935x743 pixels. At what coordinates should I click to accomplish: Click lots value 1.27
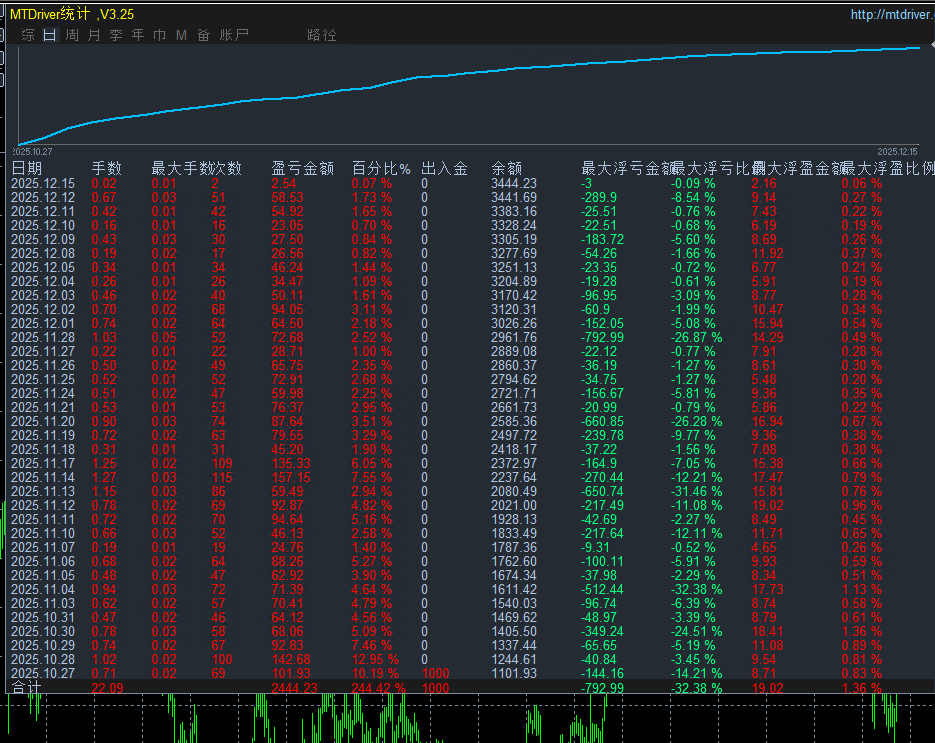pyautogui.click(x=104, y=478)
